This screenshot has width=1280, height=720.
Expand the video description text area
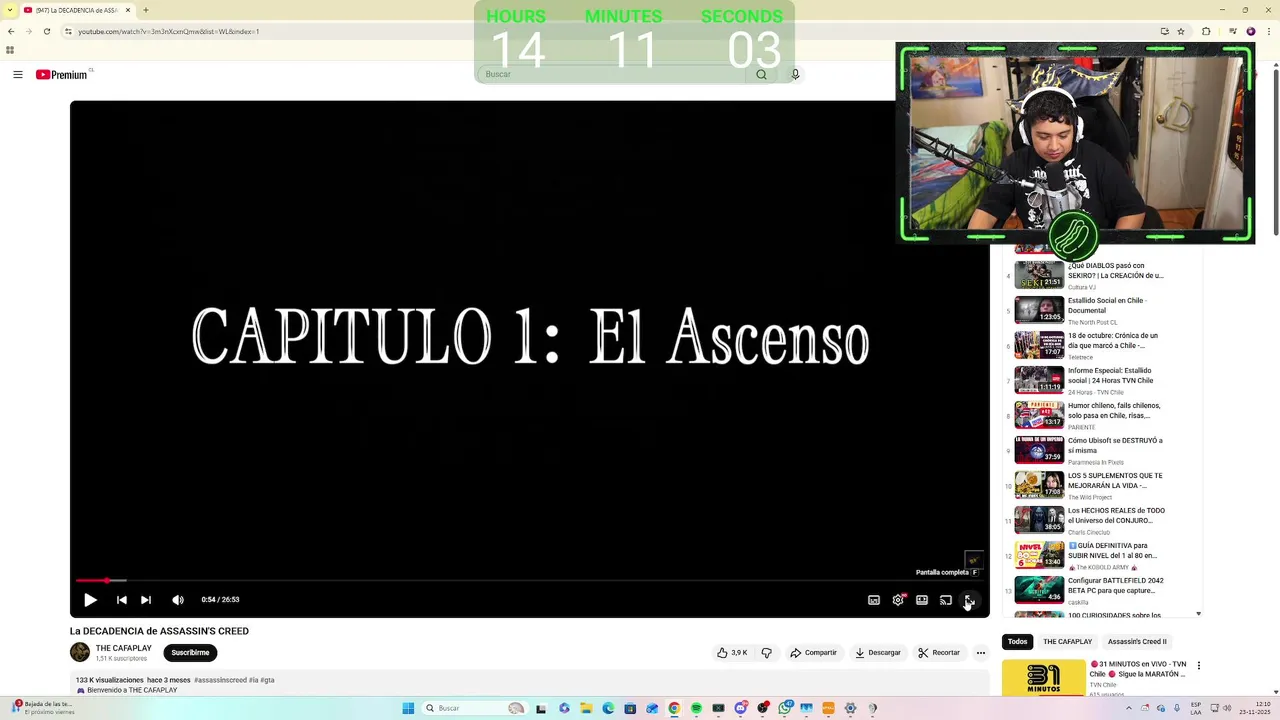[x=530, y=685]
